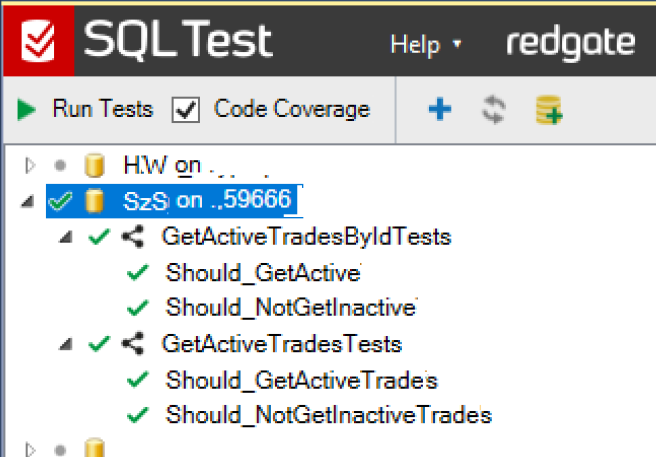Viewport: 656px width, 457px height.
Task: Click the blue plus add test icon
Action: [x=439, y=110]
